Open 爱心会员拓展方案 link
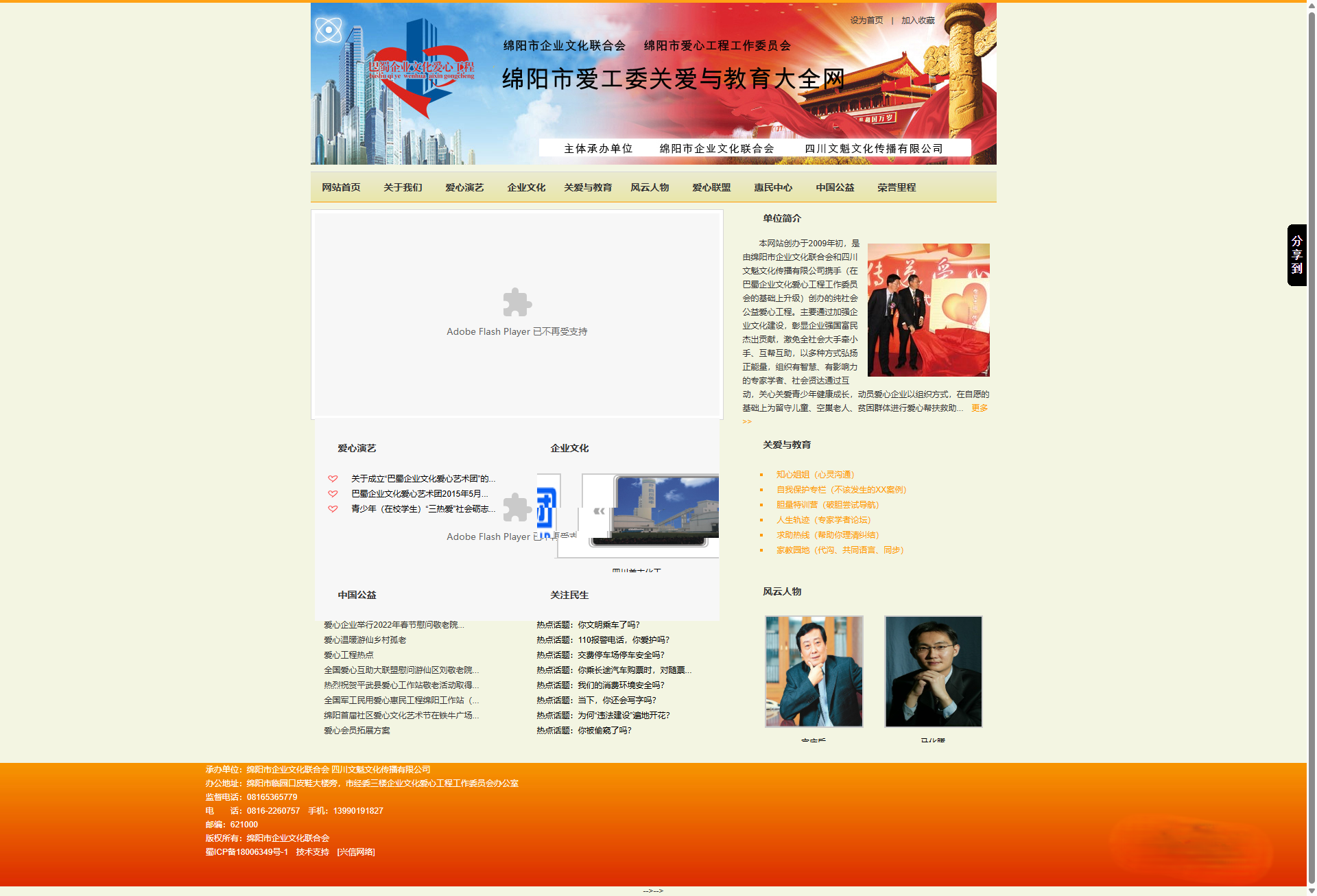 (x=357, y=731)
